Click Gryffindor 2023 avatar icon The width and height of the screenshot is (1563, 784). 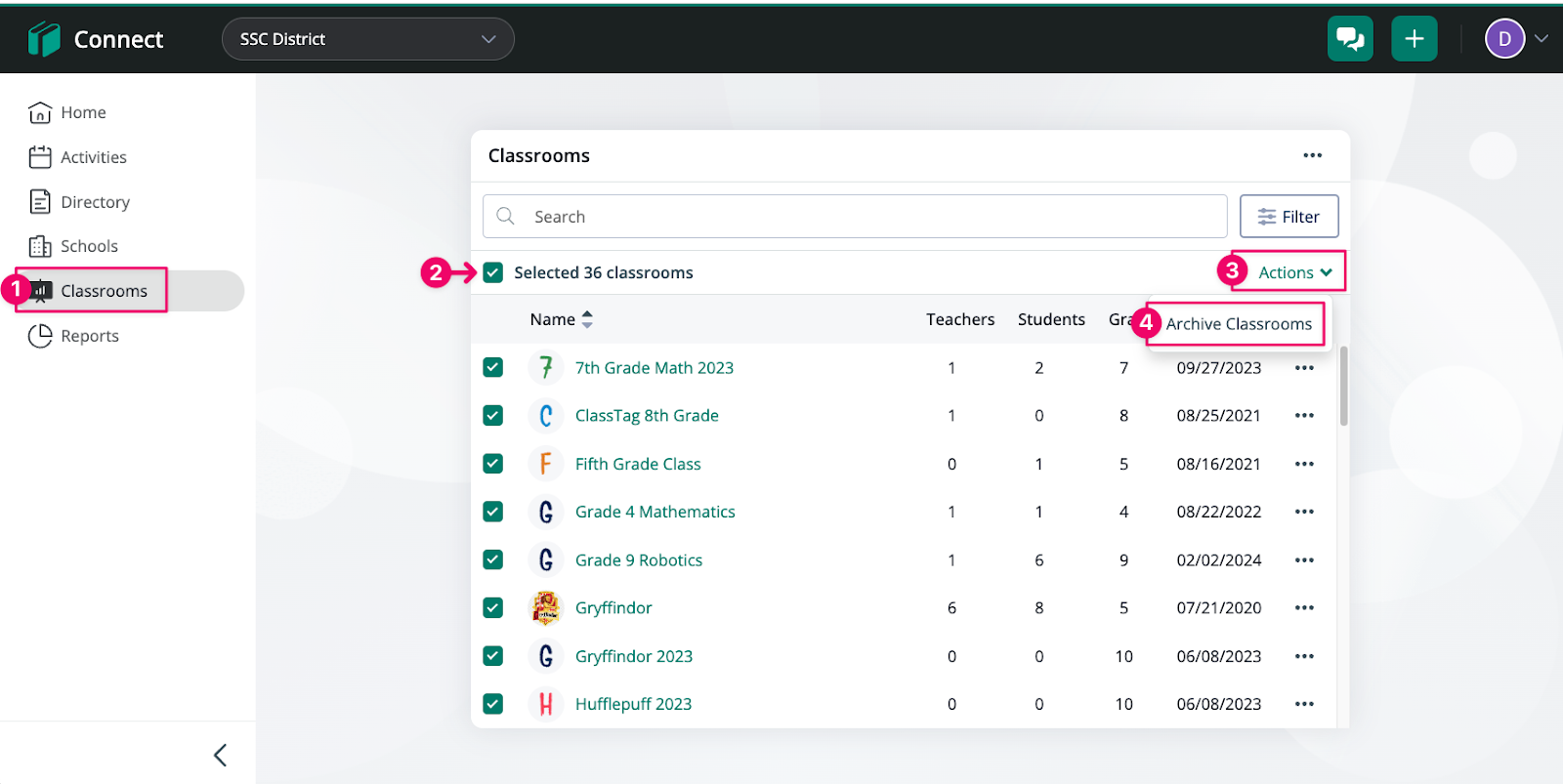[x=546, y=656]
